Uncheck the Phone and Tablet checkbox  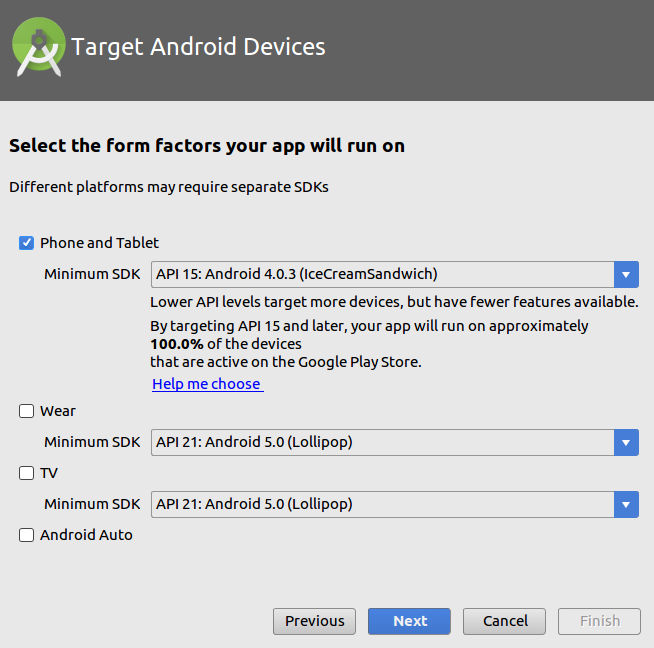click(27, 243)
